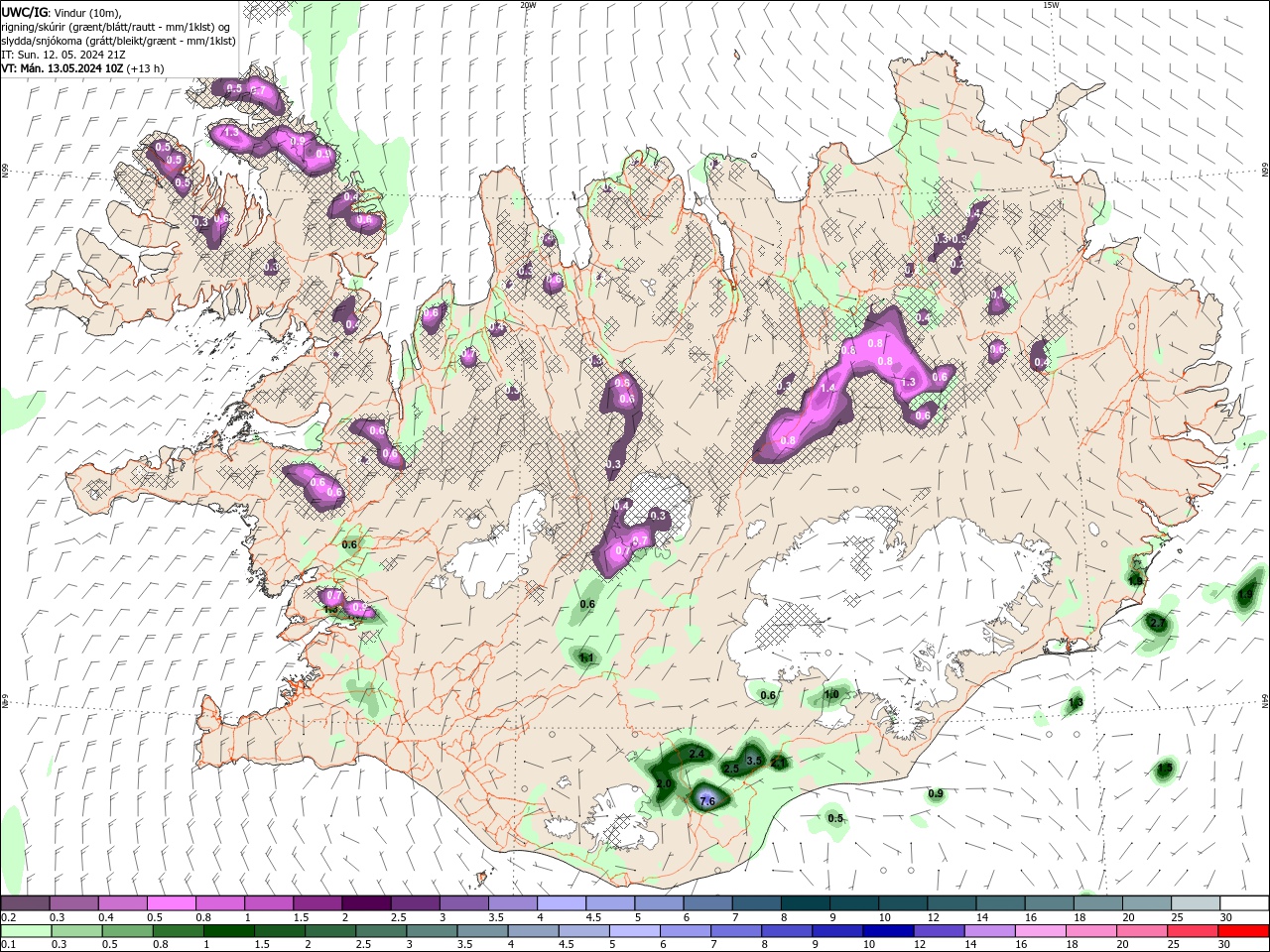Click the "1.1" rain value on the map
The height and width of the screenshot is (952, 1270).
[585, 657]
